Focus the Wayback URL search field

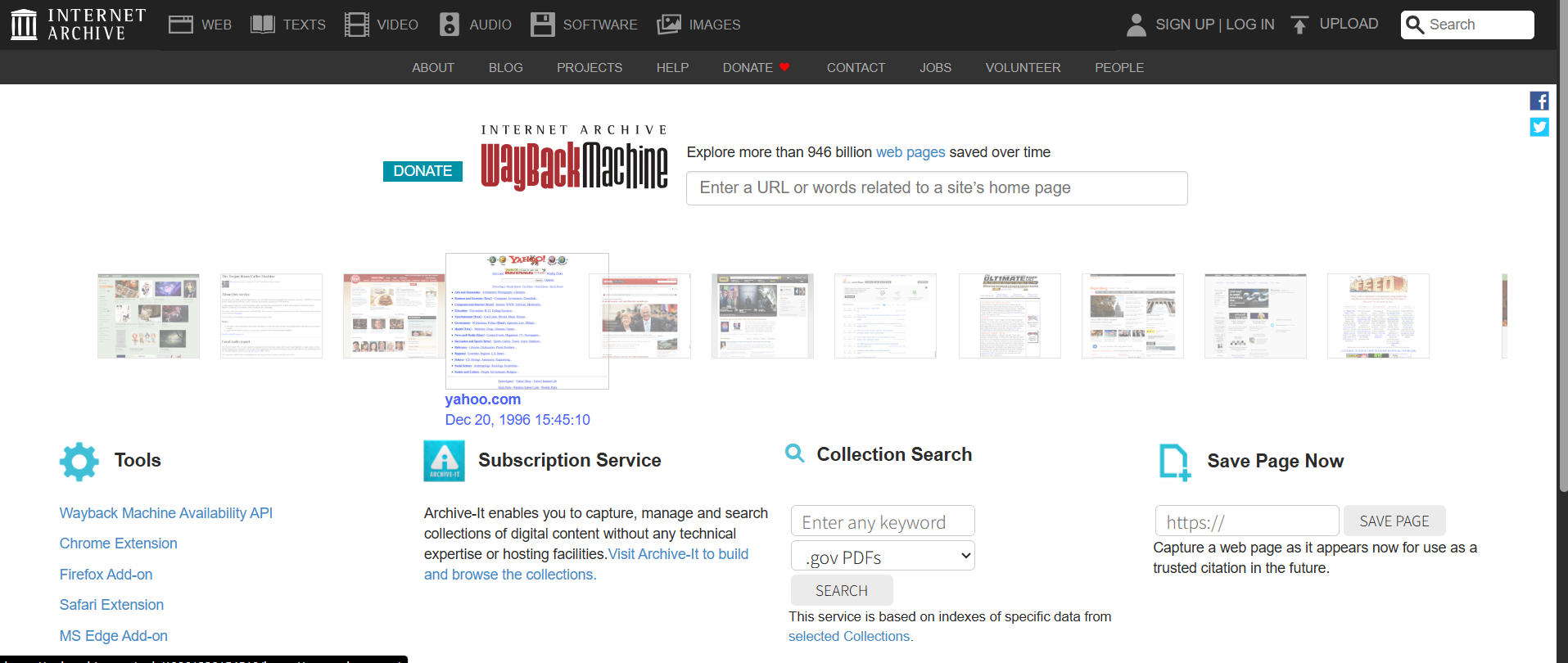[x=937, y=188]
